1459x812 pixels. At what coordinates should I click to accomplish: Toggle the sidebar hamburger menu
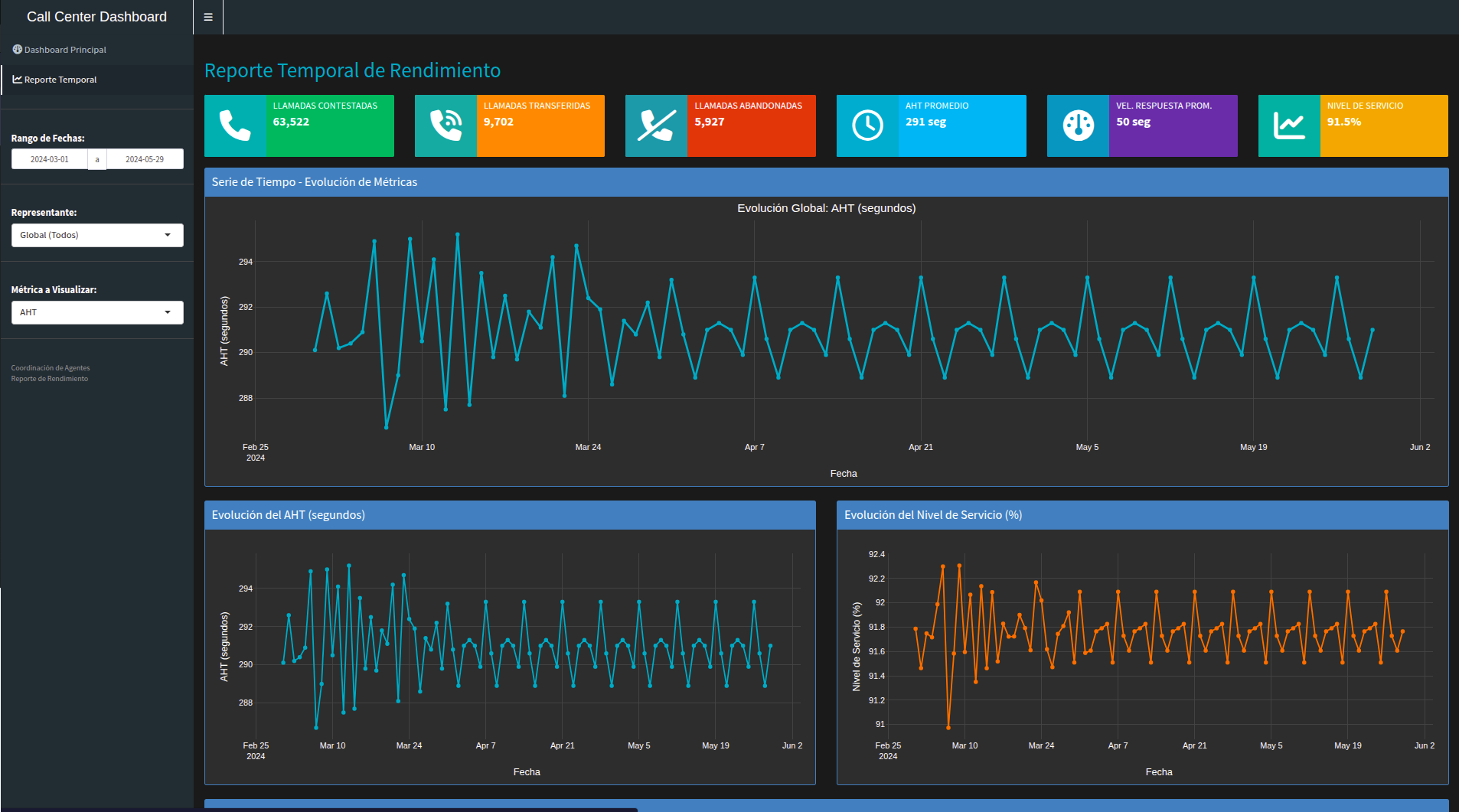(208, 17)
